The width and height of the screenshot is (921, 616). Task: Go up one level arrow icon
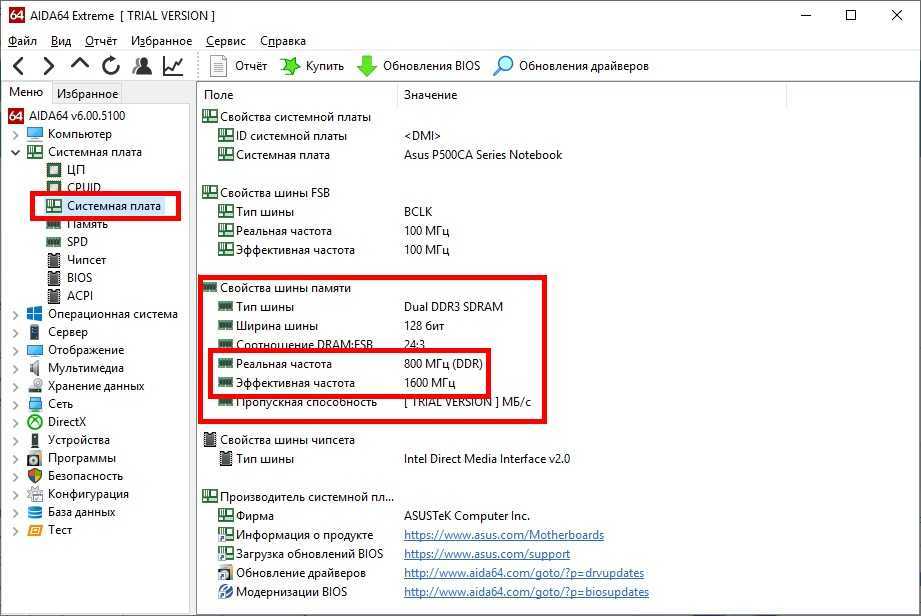[80, 65]
